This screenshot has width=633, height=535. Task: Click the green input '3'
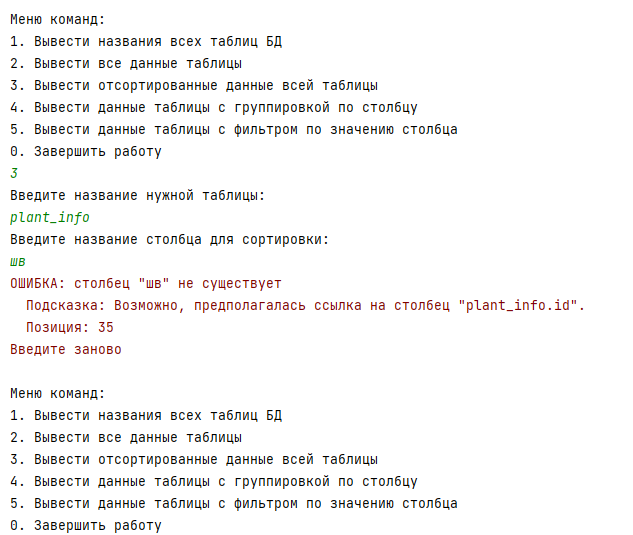click(x=14, y=173)
